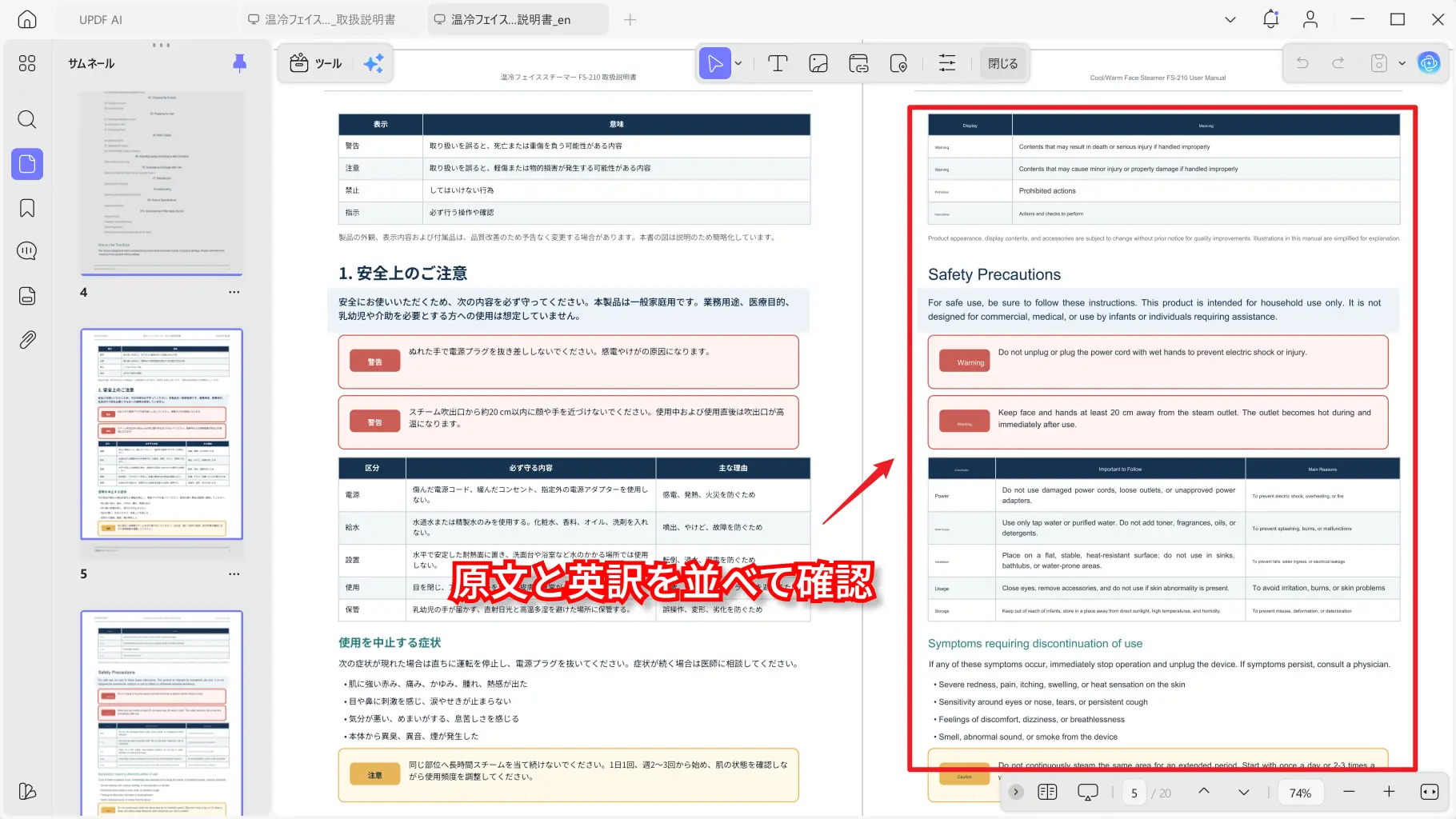Click the 閉じる close button
The width and height of the screenshot is (1456, 819).
[x=1002, y=63]
